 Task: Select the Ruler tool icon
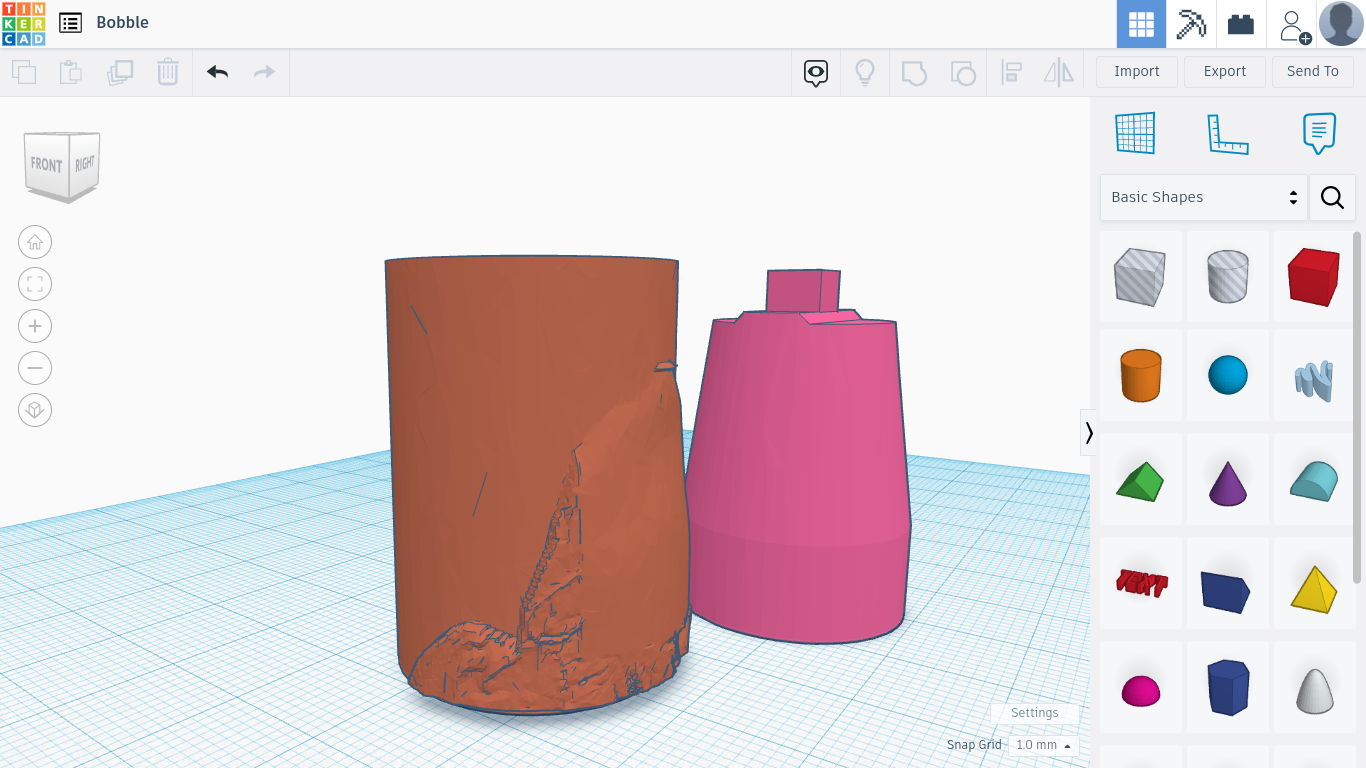pyautogui.click(x=1228, y=134)
